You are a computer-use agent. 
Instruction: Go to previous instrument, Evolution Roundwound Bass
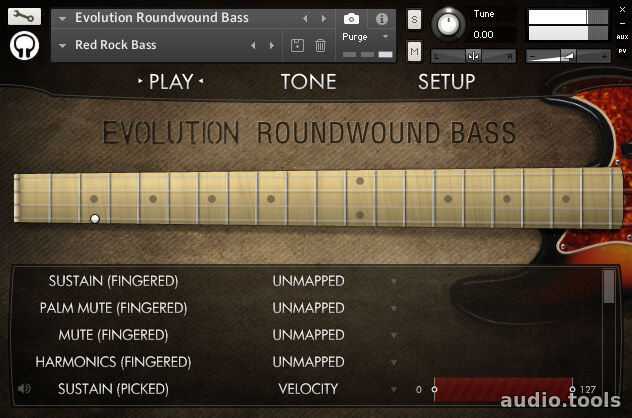point(305,18)
